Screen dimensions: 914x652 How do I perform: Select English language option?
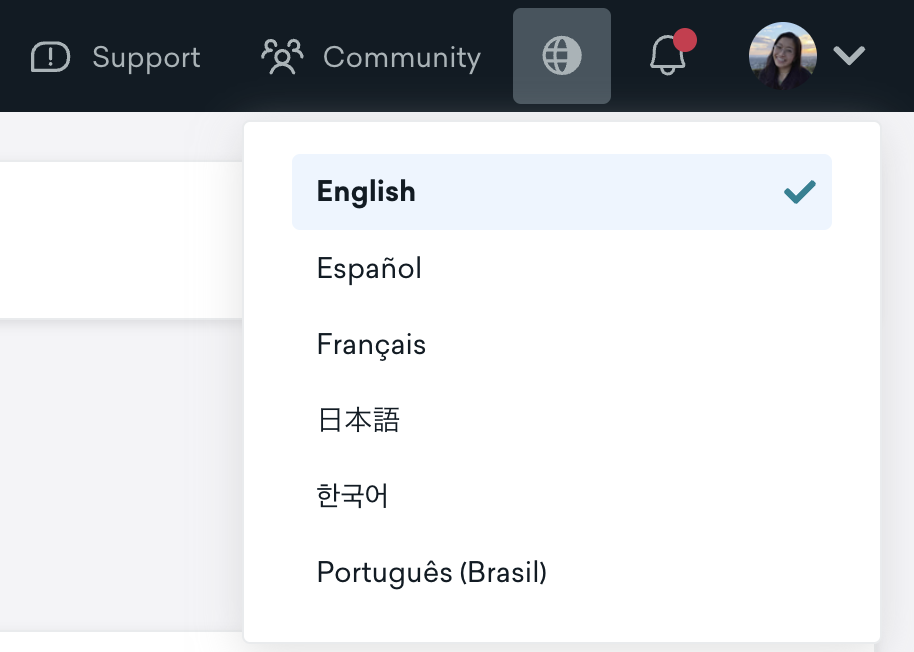pyautogui.click(x=562, y=192)
